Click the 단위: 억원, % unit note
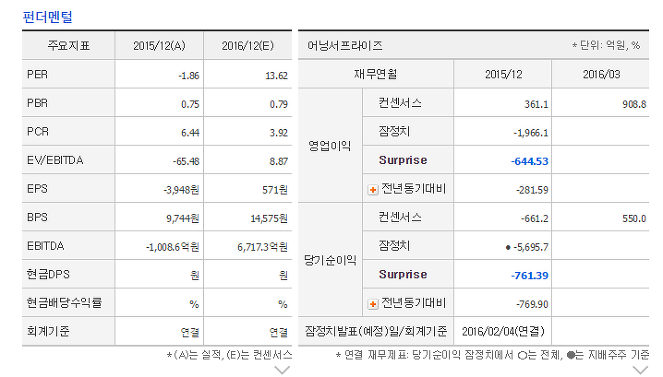This screenshot has width=663, height=377. pos(606,45)
